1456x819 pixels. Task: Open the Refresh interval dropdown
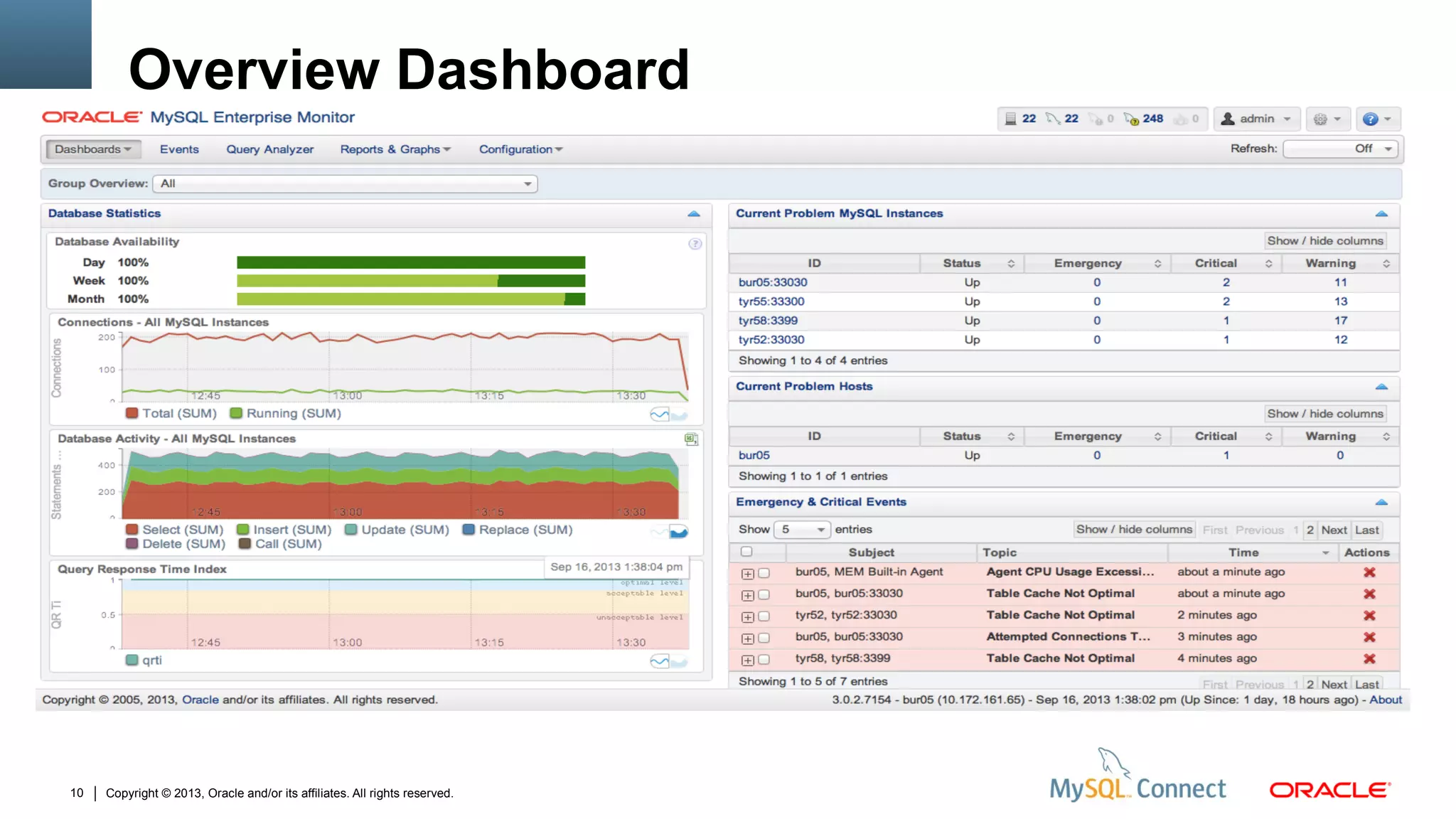[x=1341, y=149]
